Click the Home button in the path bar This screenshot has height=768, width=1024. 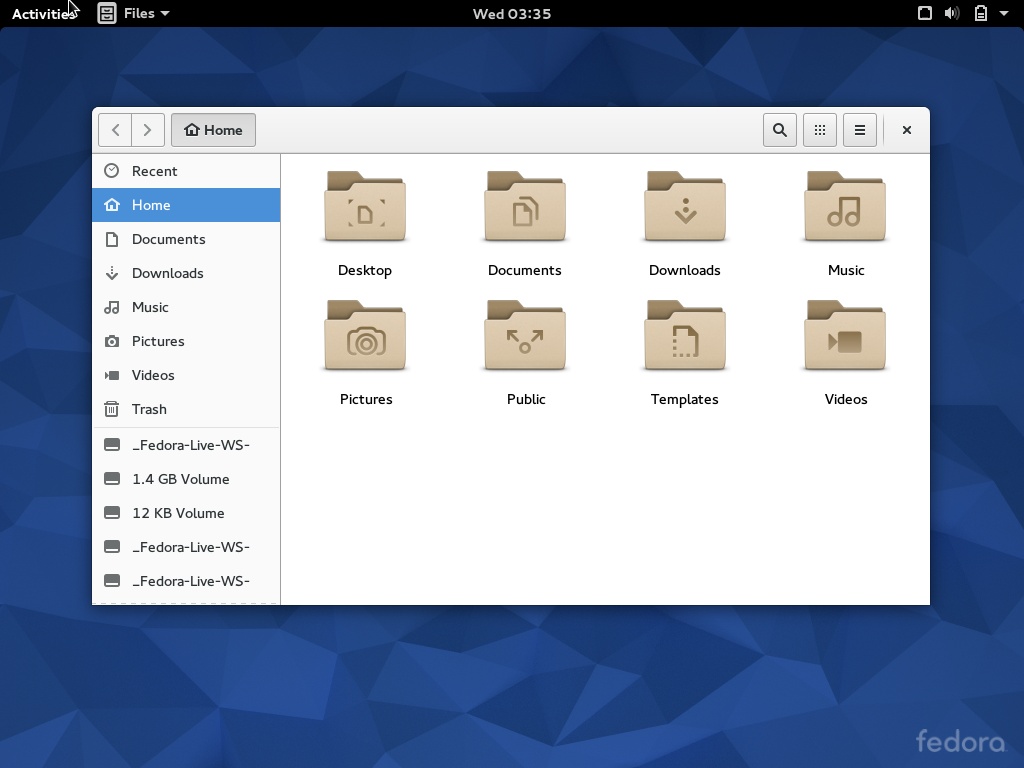[x=213, y=130]
